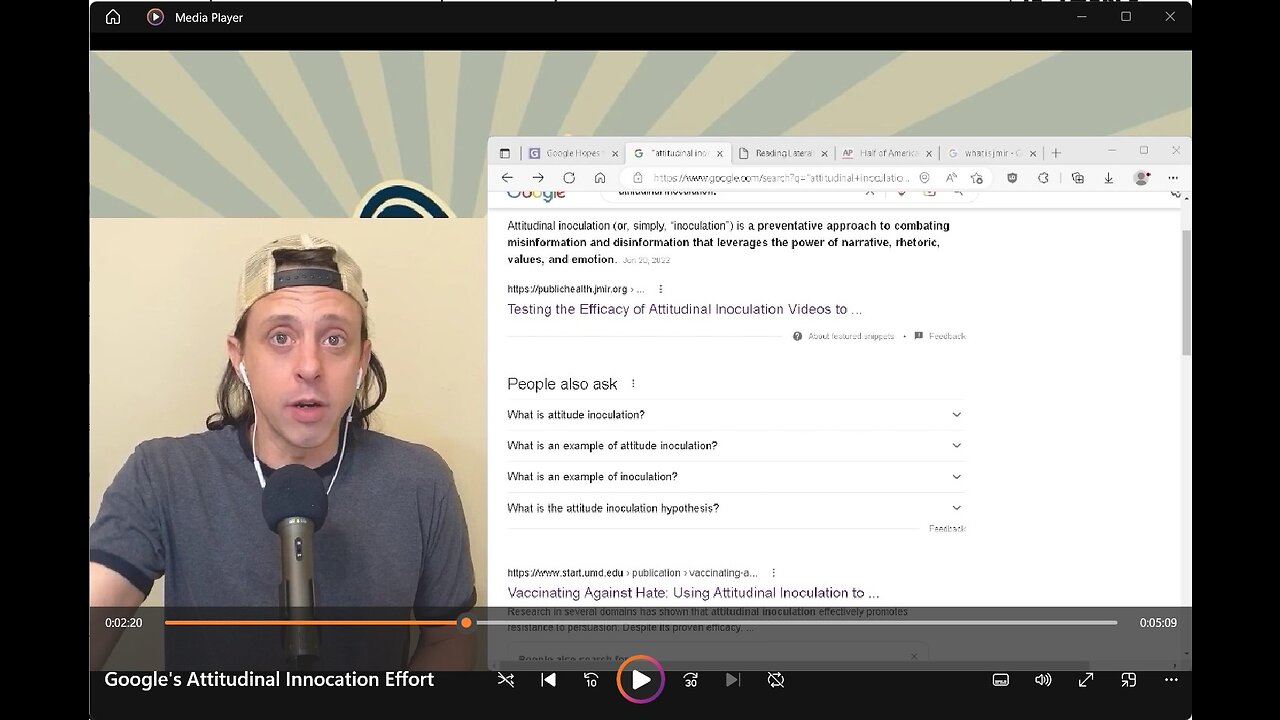This screenshot has width=1280, height=720.
Task: Expand What is an example of inoculation?
Action: 736,476
